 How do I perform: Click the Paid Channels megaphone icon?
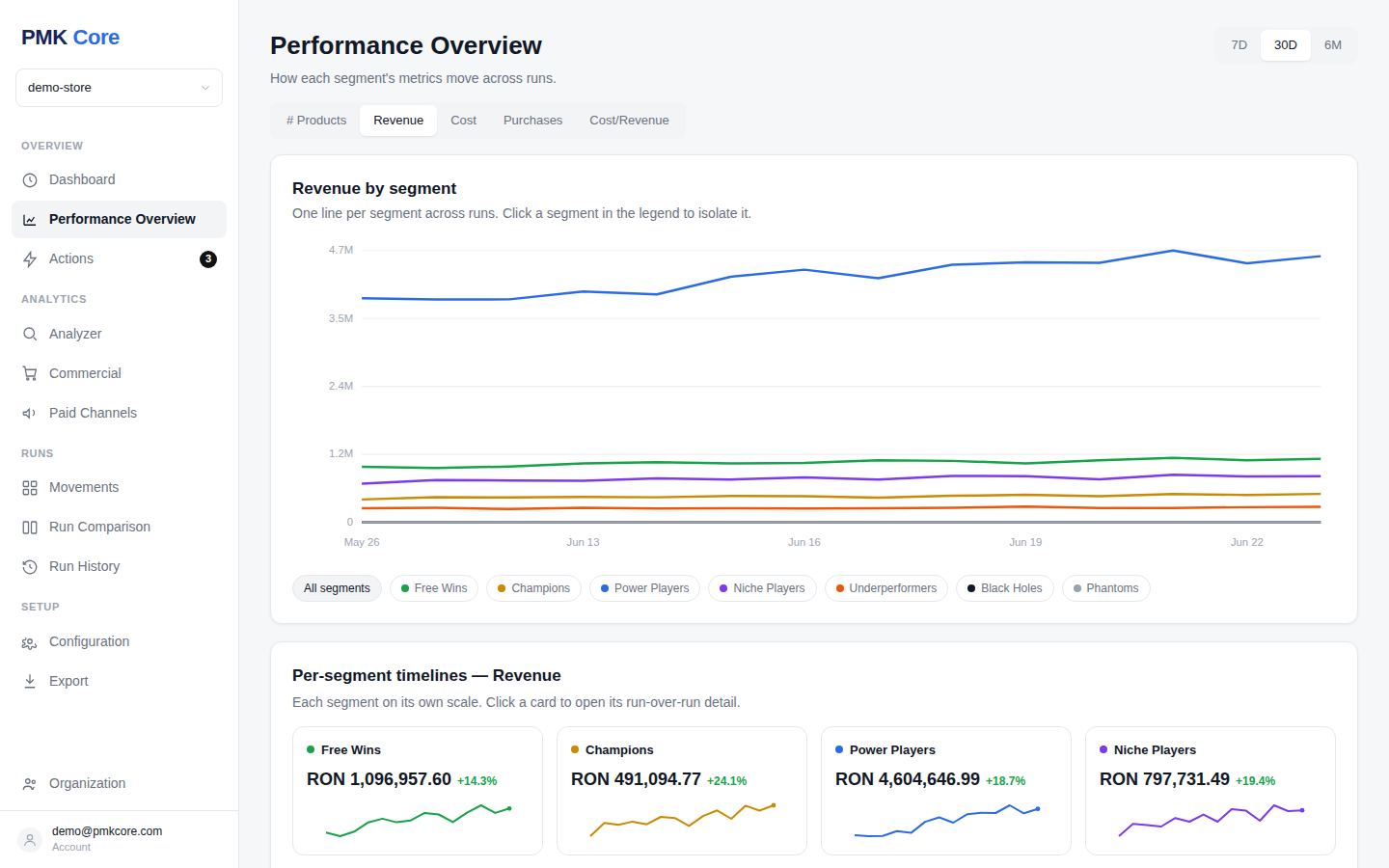click(30, 414)
